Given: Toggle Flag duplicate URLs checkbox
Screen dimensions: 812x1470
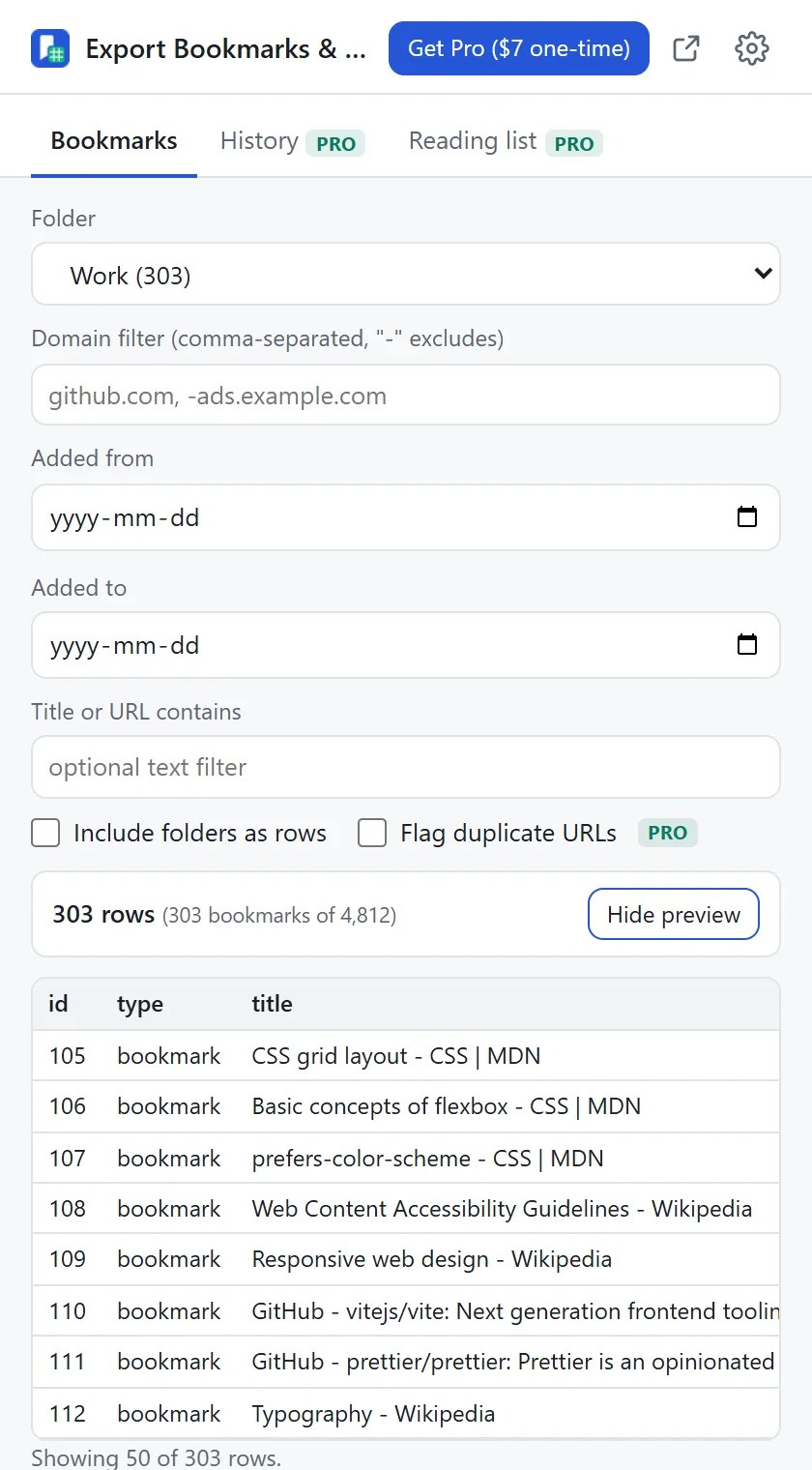Looking at the screenshot, I should pyautogui.click(x=372, y=833).
